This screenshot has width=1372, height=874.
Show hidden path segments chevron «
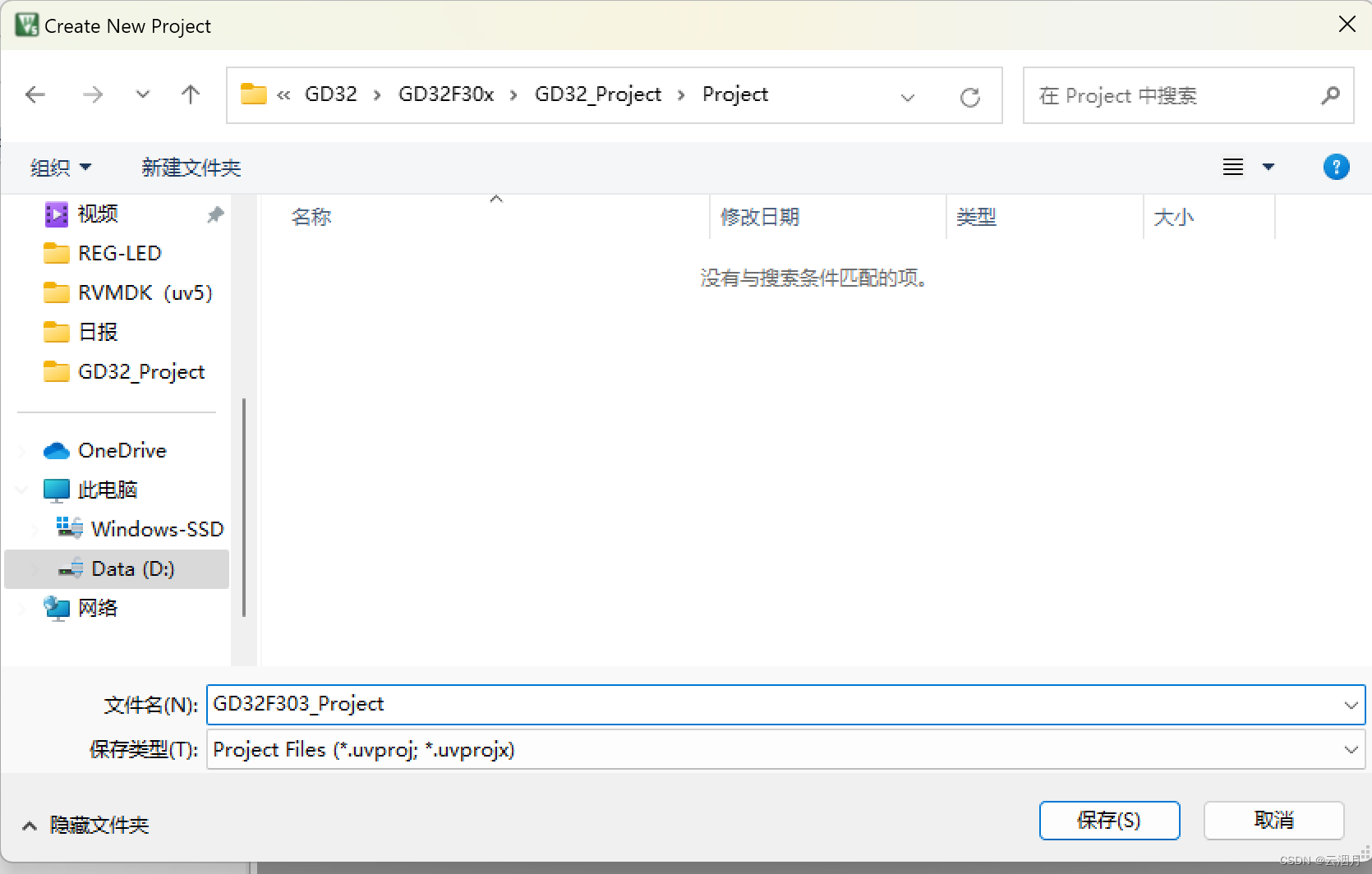[x=283, y=95]
